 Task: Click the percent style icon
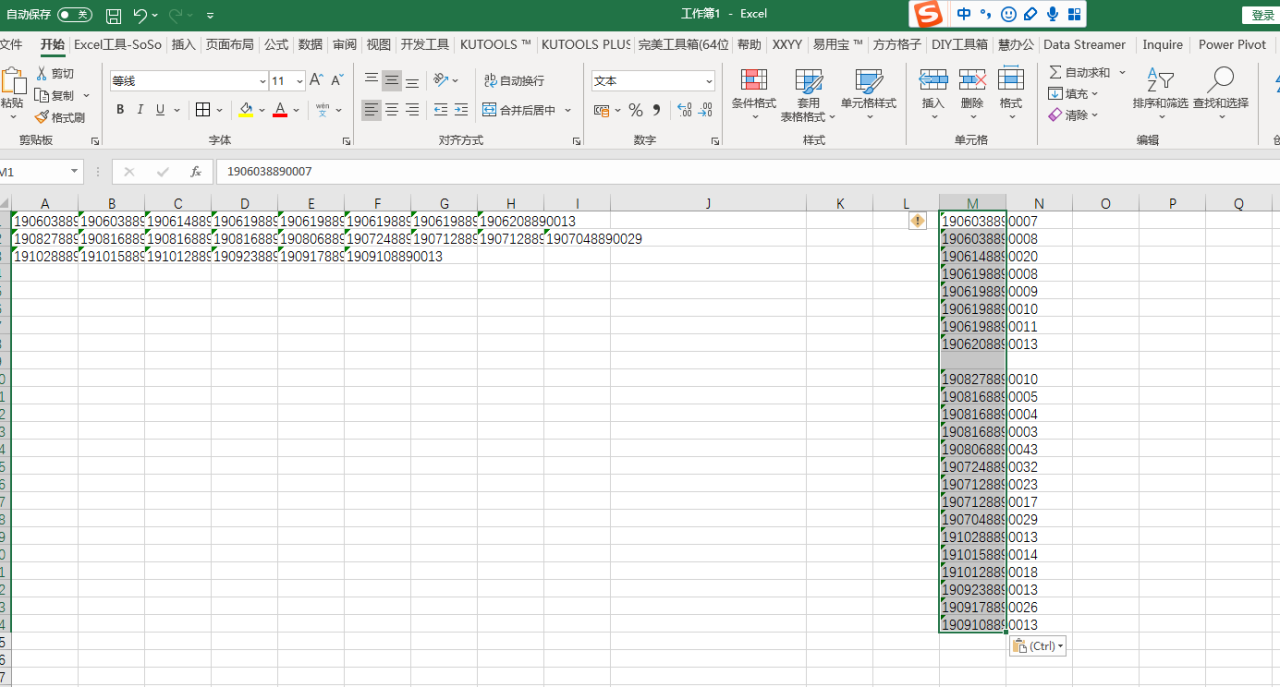635,110
